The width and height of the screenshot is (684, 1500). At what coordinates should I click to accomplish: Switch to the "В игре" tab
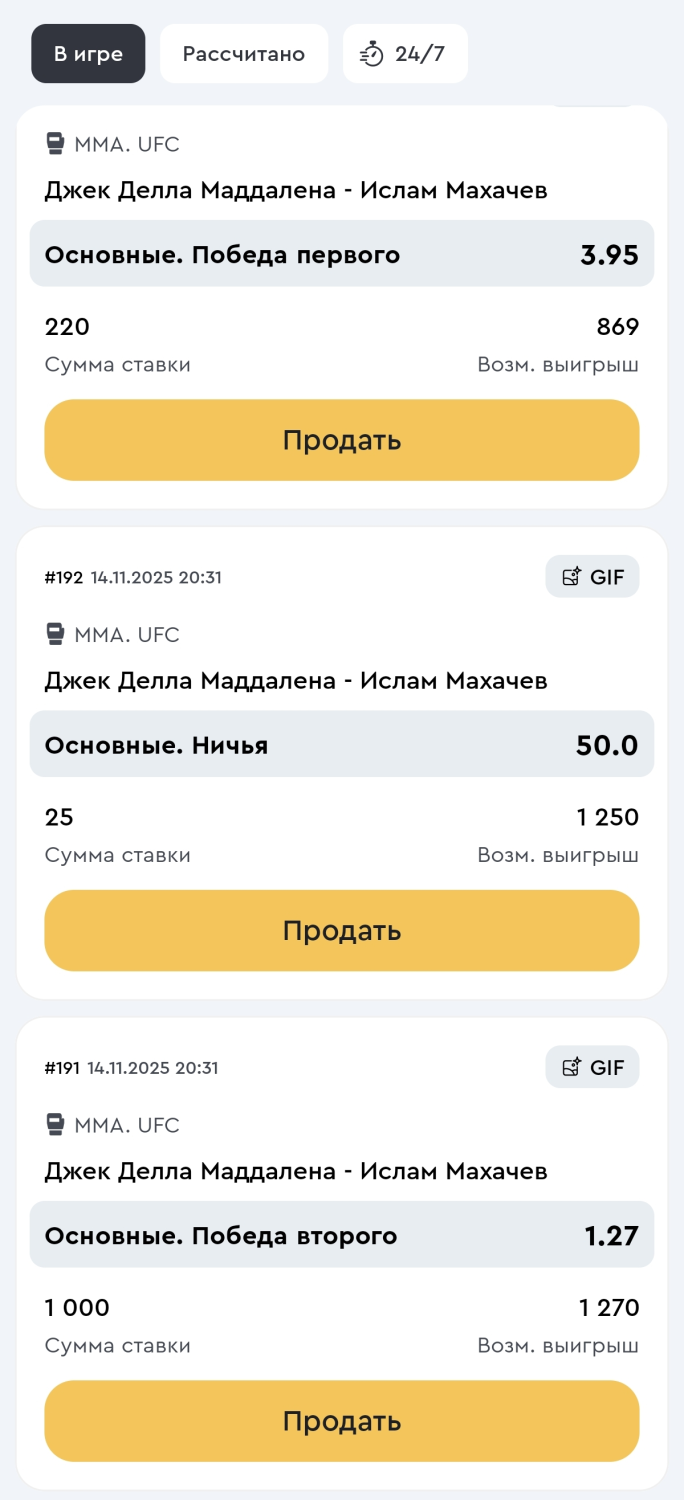88,54
